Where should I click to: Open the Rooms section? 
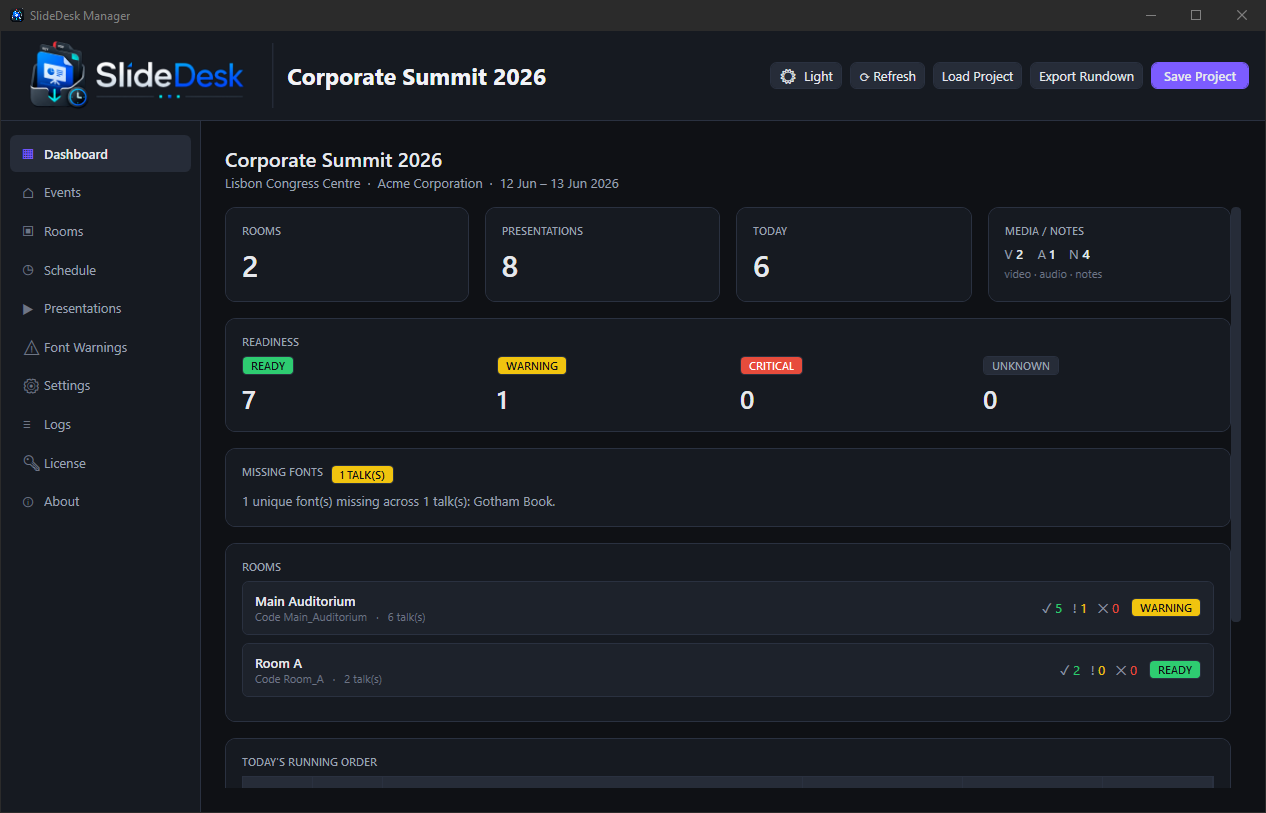[100, 231]
